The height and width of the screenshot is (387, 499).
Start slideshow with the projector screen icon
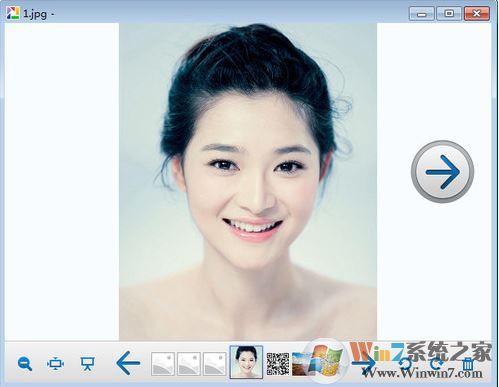pyautogui.click(x=88, y=363)
